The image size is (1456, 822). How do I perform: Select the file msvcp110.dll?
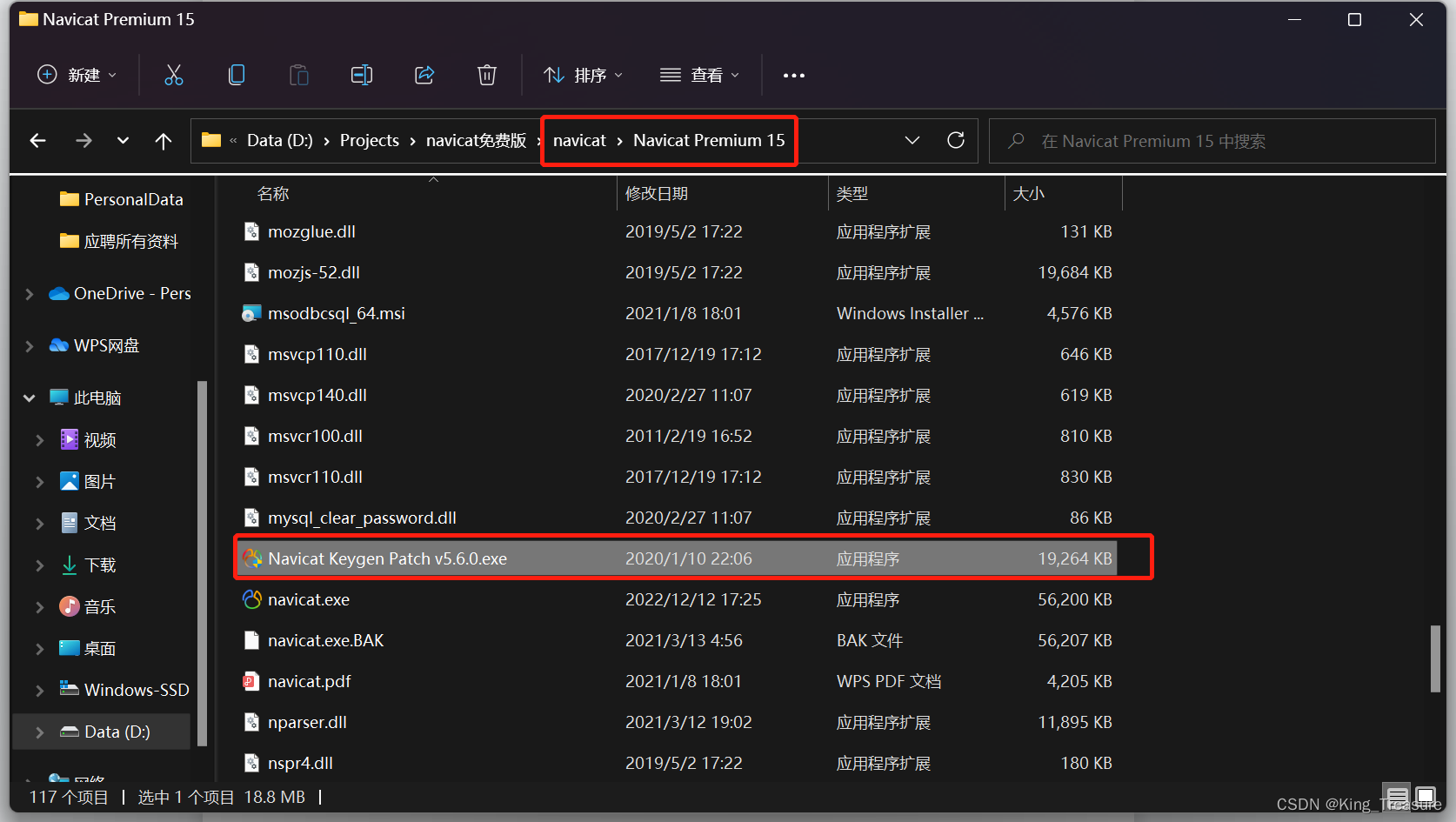click(x=317, y=354)
